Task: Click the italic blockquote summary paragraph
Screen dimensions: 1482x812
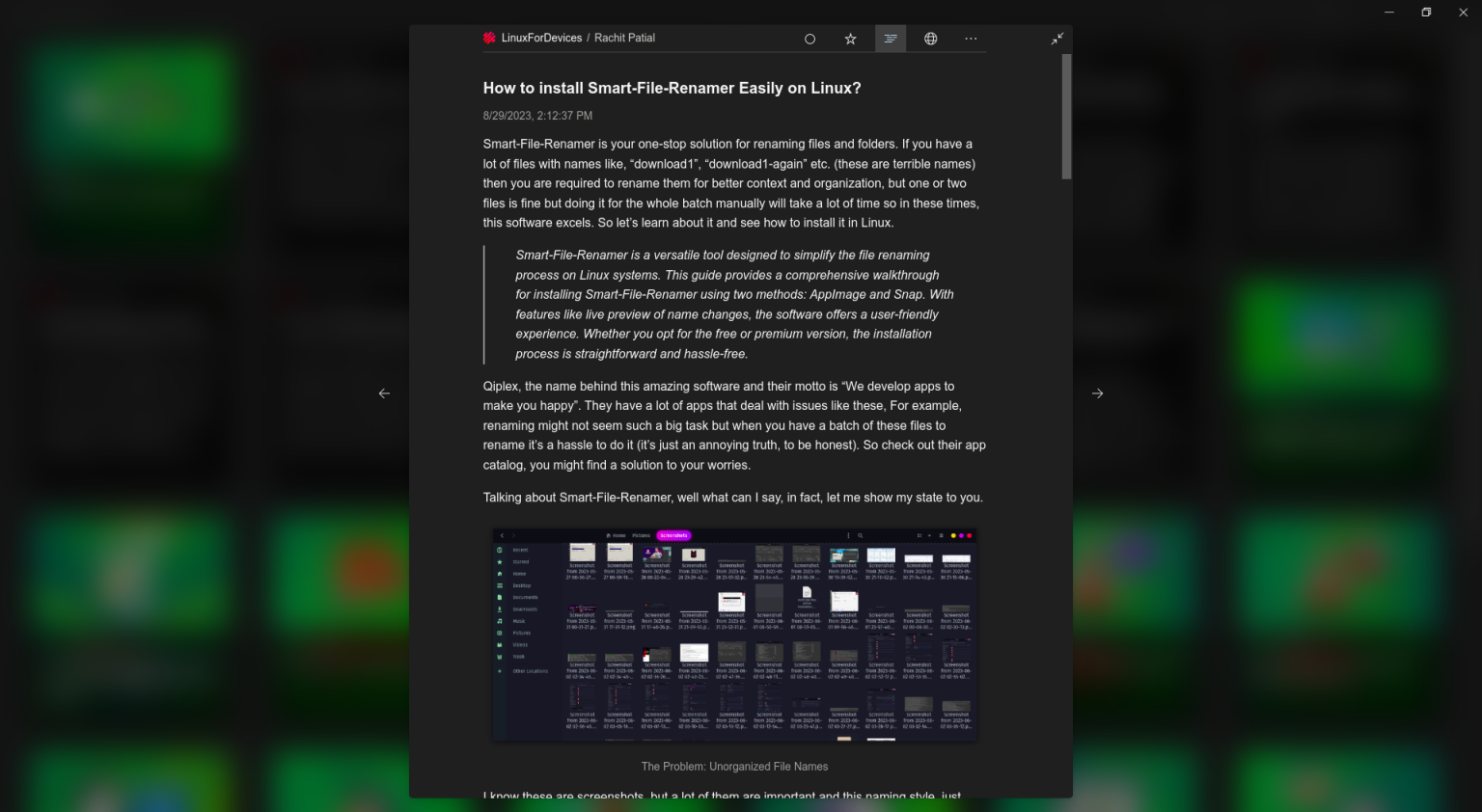Action: [x=734, y=304]
